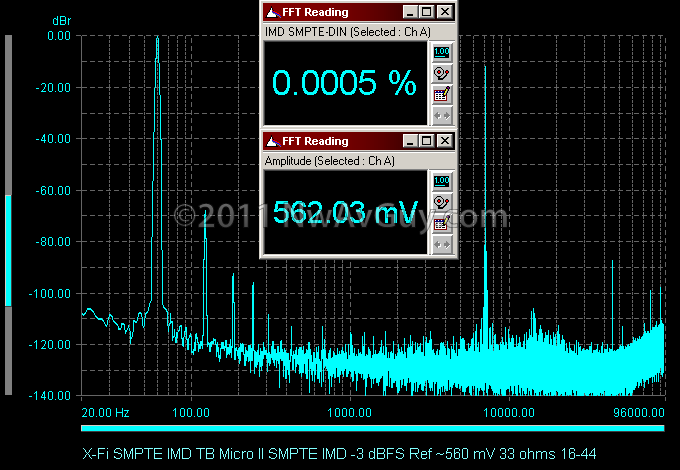The width and height of the screenshot is (680, 470).
Task: Click the horizontal frequency range bar below the graph
Action: [373, 428]
